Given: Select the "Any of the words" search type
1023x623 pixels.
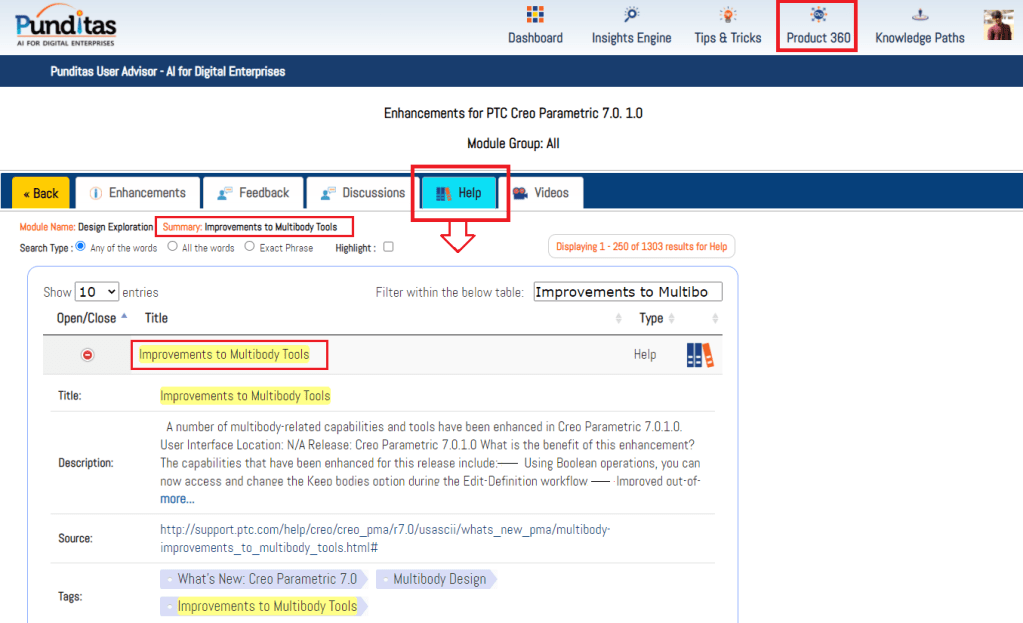Looking at the screenshot, I should click(x=81, y=247).
